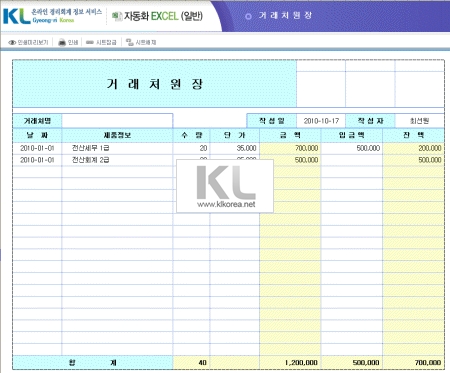Select the 수량 column header
Image resolution: width=450 pixels, height=373 pixels.
pos(191,135)
